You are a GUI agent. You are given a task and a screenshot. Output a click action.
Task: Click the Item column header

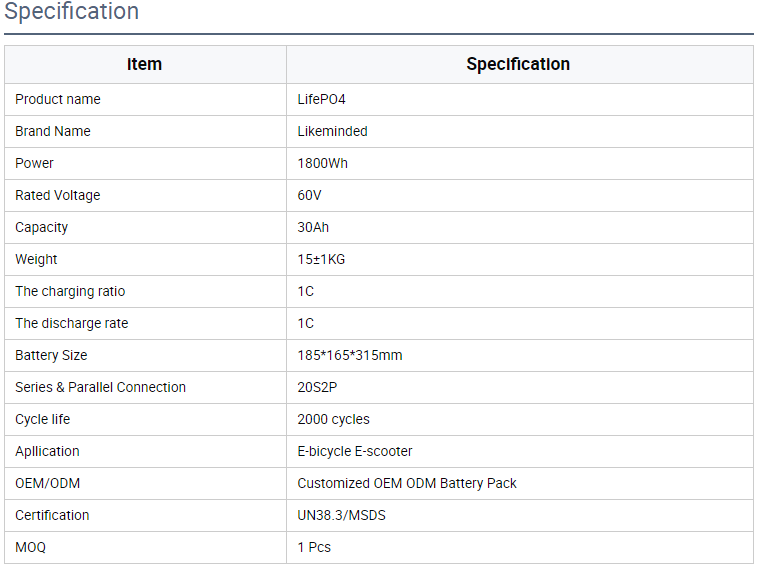point(144,64)
